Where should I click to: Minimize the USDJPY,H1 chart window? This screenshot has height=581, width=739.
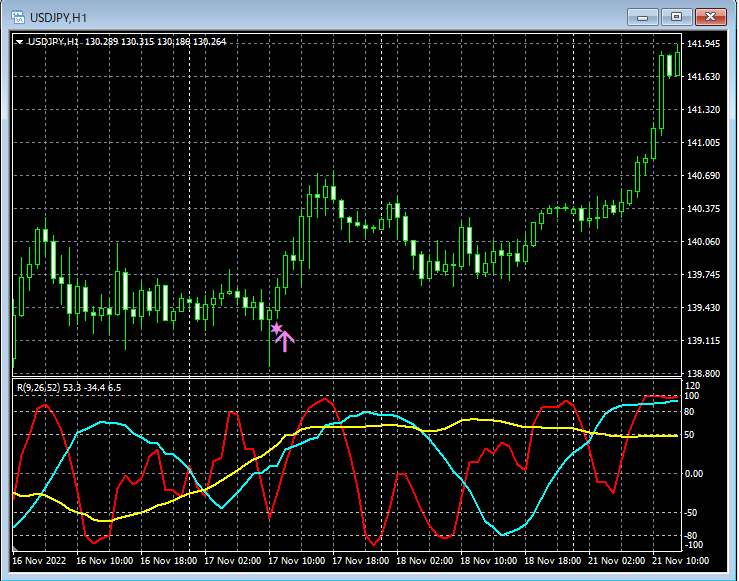[x=642, y=17]
